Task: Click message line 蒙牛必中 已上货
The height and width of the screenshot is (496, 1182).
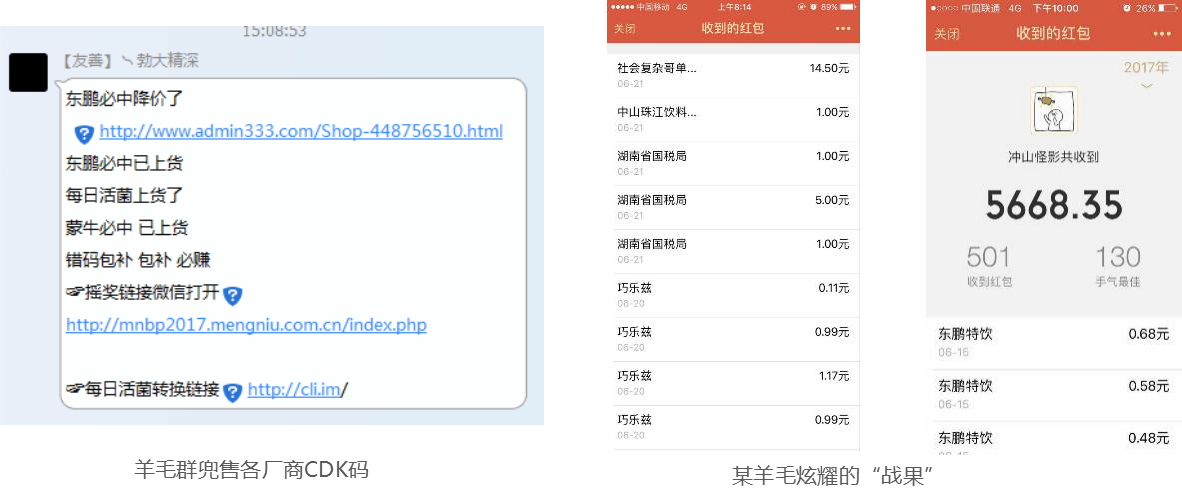Action: tap(127, 228)
